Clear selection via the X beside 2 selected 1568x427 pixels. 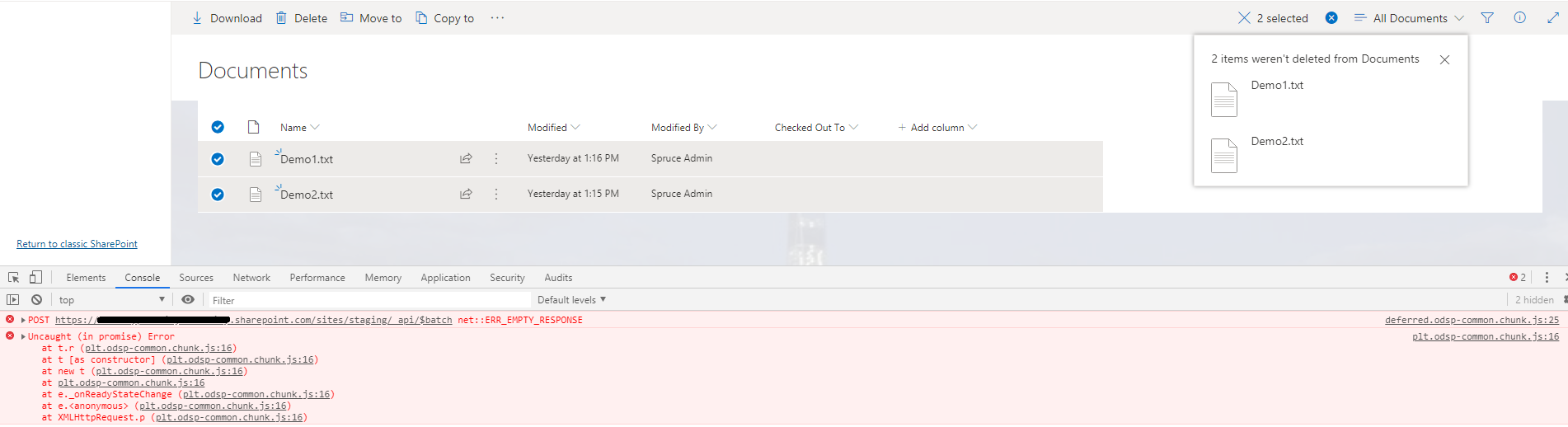point(1244,18)
